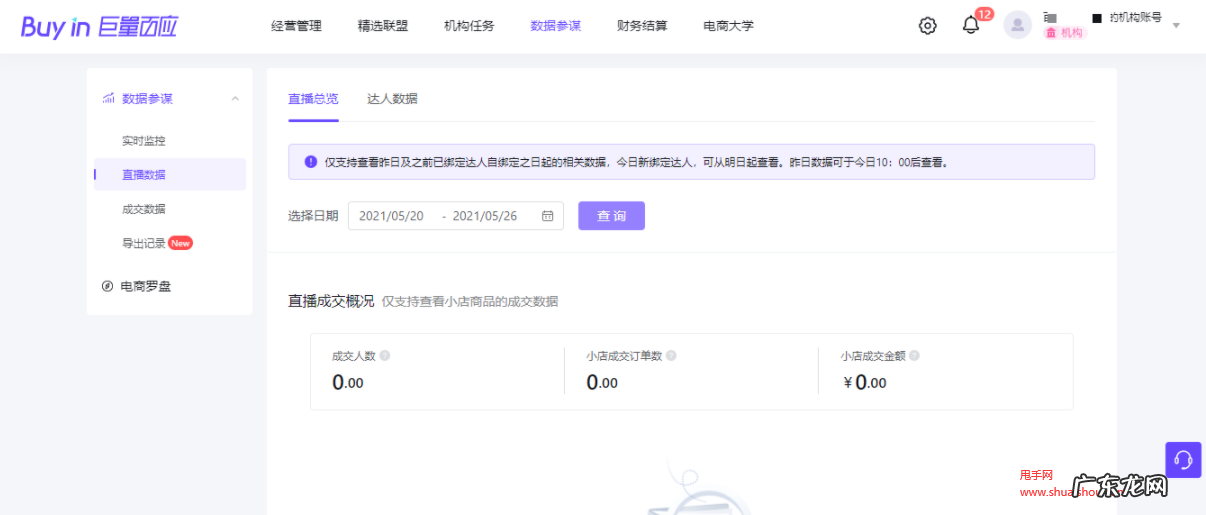Viewport: 1206px width, 515px height.
Task: Open 财务结算 menu
Action: [x=642, y=26]
